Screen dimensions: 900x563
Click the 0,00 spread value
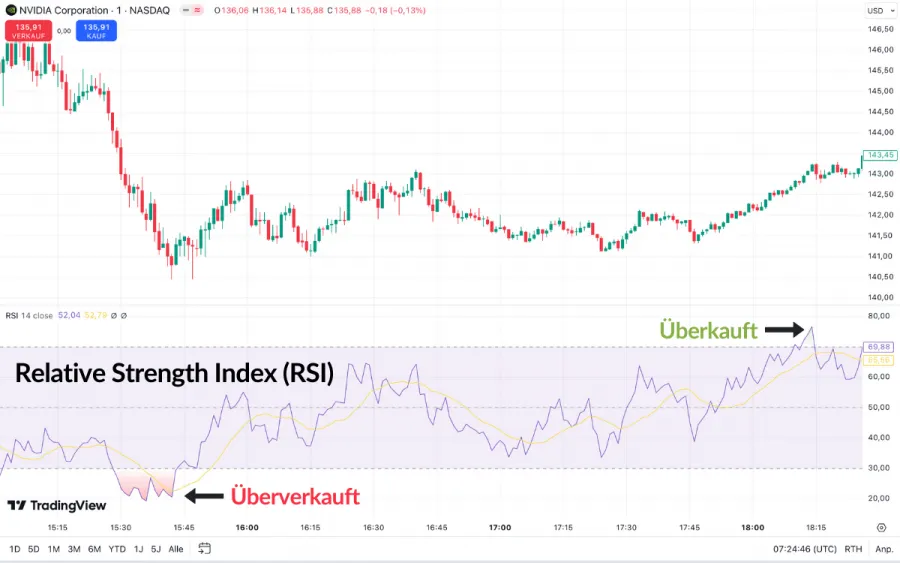pyautogui.click(x=64, y=31)
